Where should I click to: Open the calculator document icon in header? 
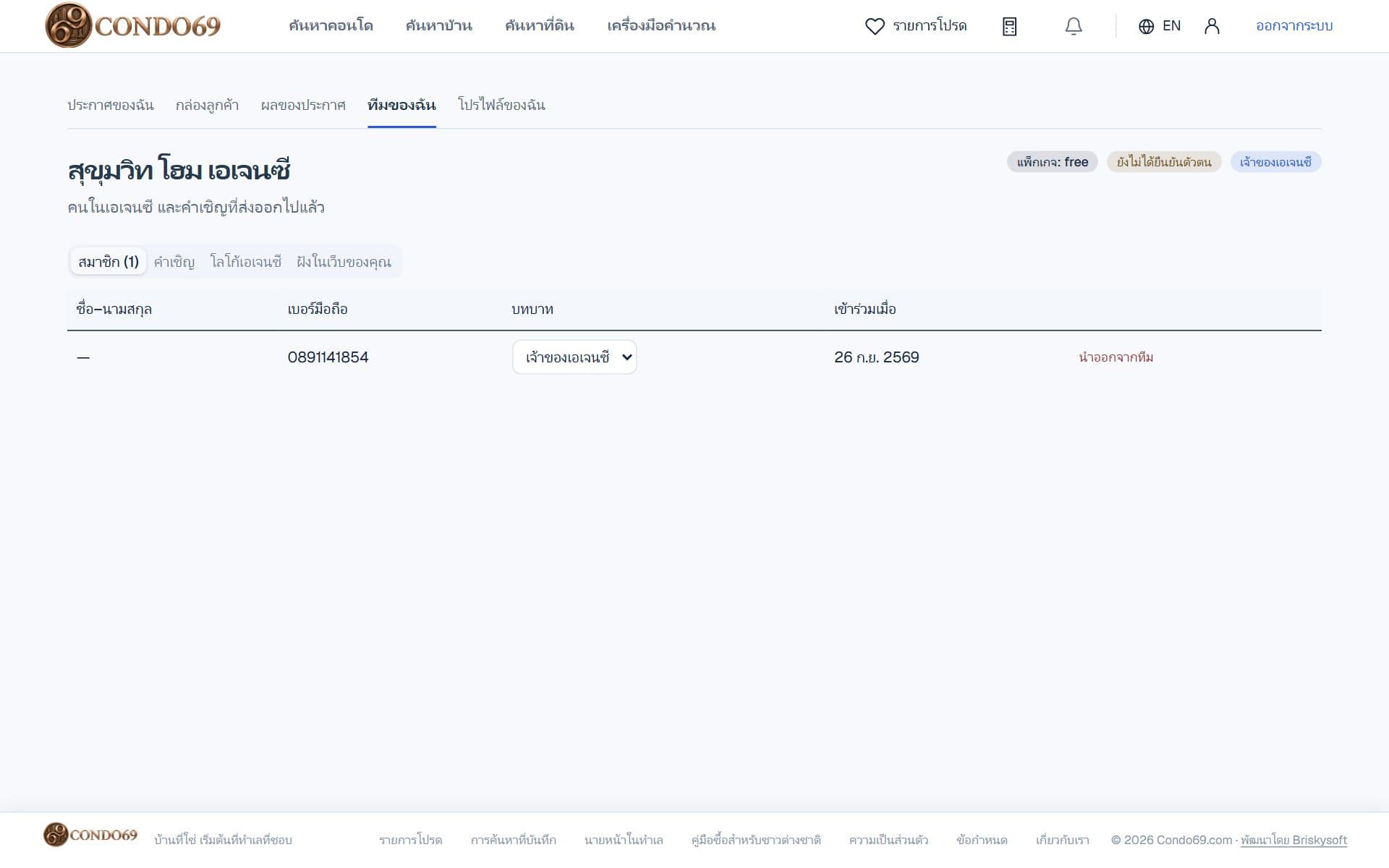(1009, 26)
